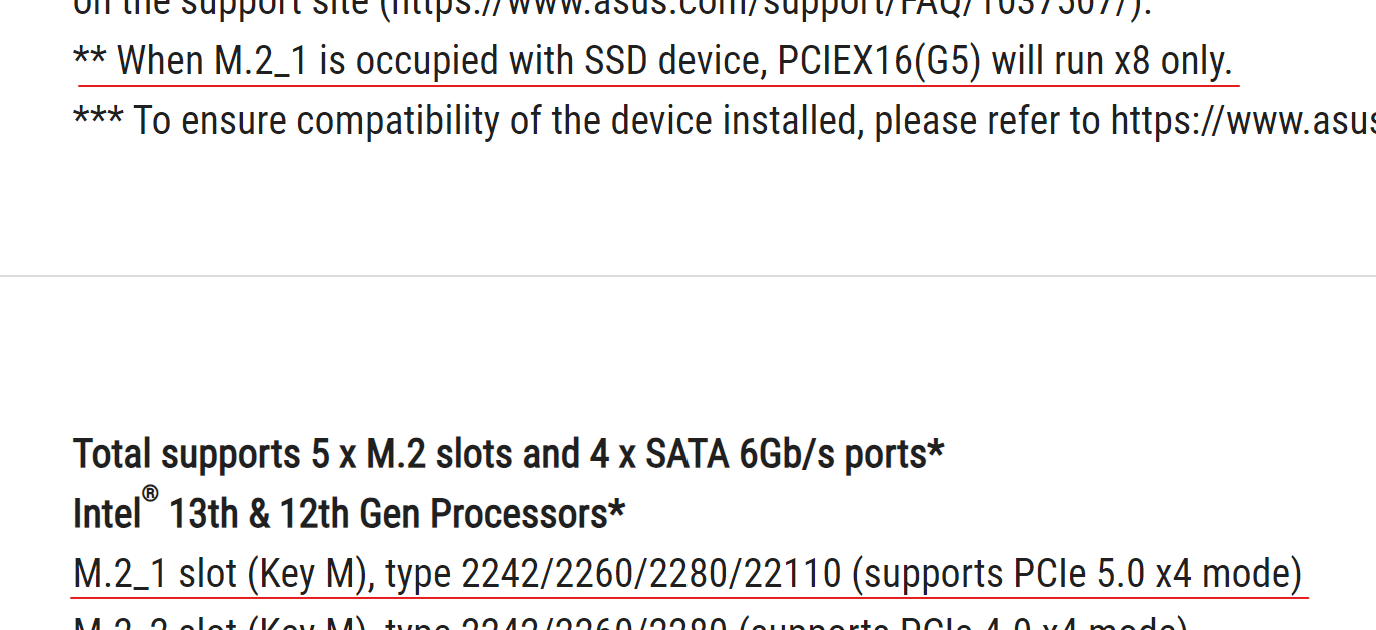Click the "2242/2260/2280/22110" type sizes text
1376x630 pixels.
(651, 575)
